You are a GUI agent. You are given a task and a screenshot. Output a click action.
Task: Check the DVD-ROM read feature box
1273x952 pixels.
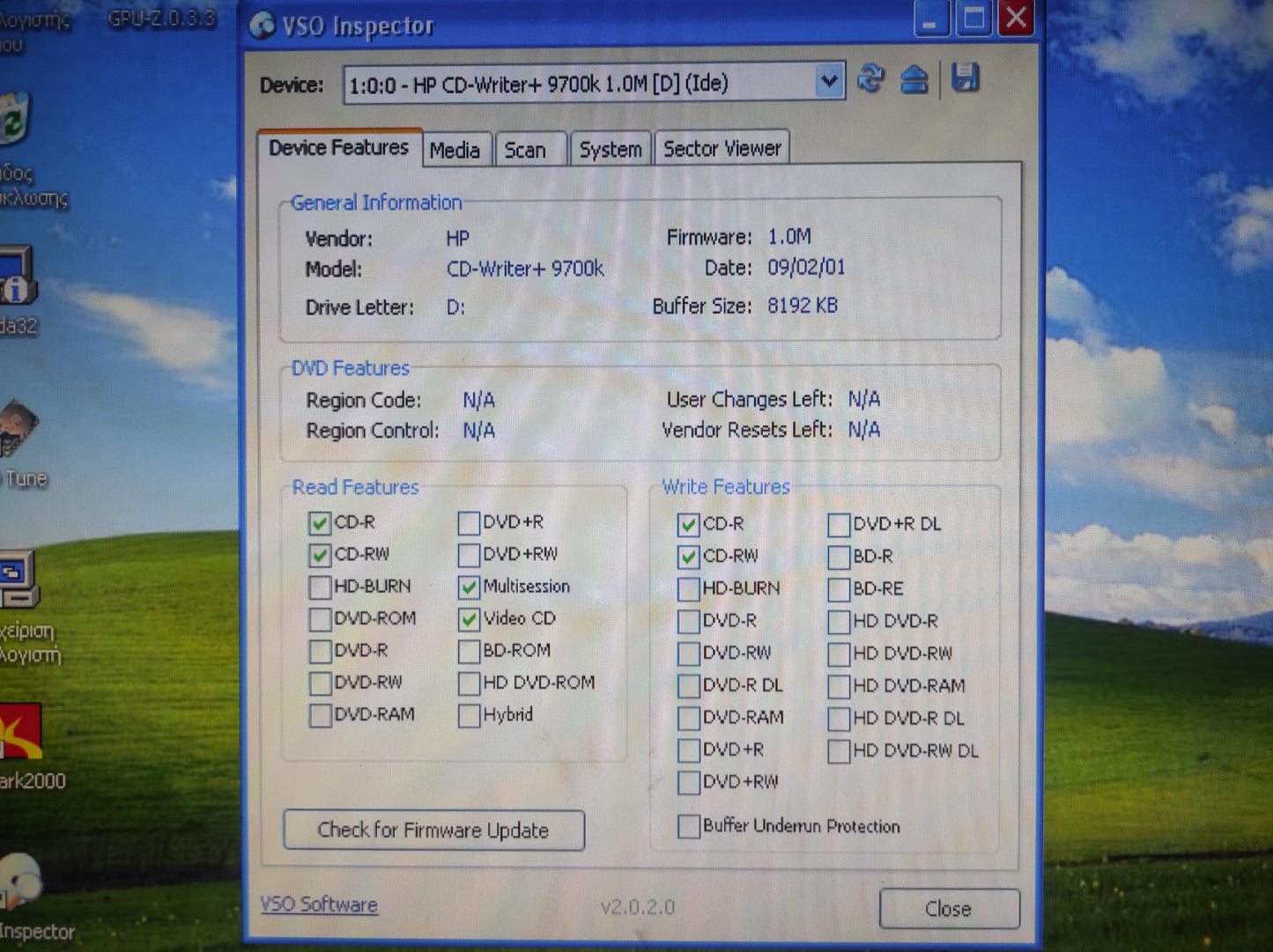pyautogui.click(x=320, y=619)
